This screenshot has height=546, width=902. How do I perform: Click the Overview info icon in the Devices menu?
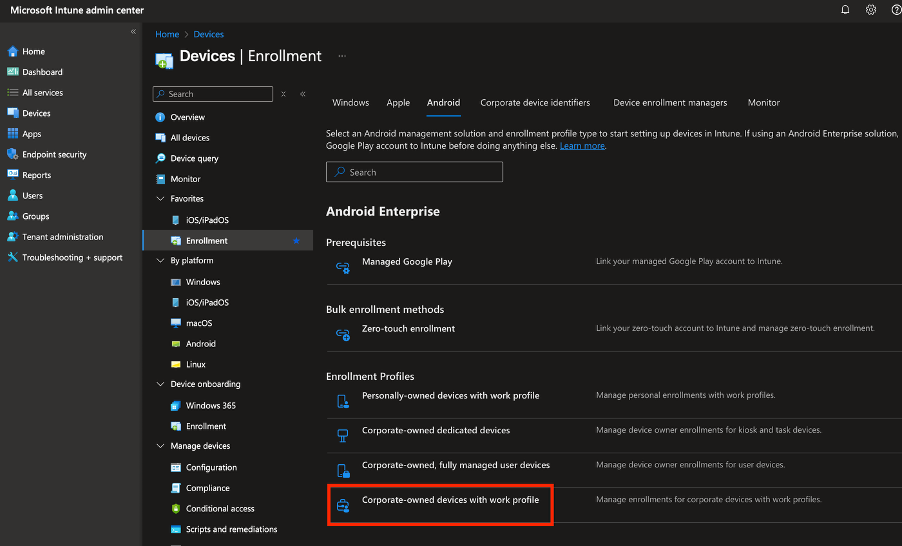(160, 117)
